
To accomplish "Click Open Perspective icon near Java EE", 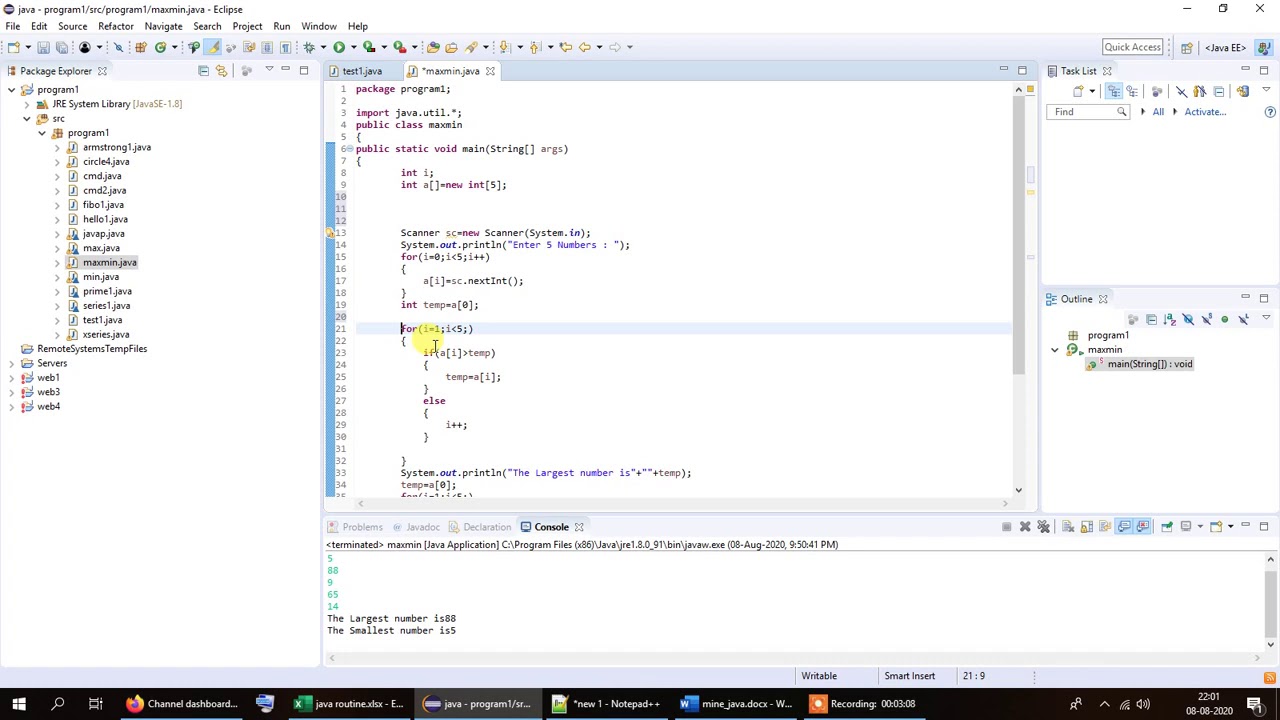I will (x=1186, y=47).
